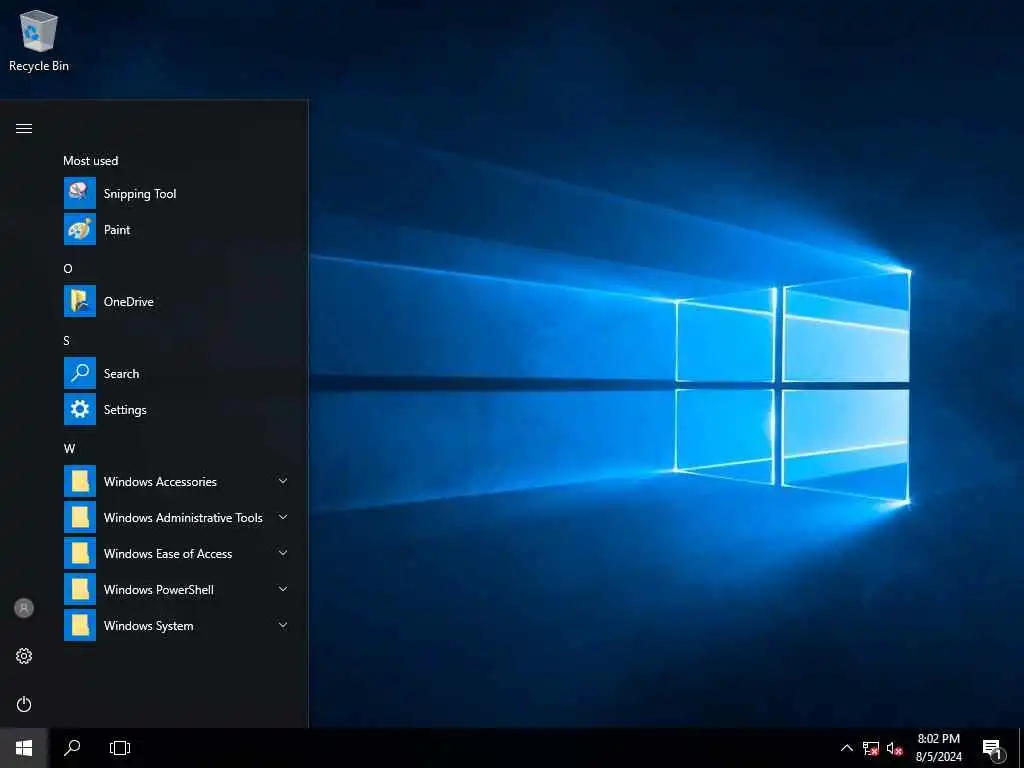Expand Windows System chevron
1024x768 pixels.
pyautogui.click(x=283, y=625)
